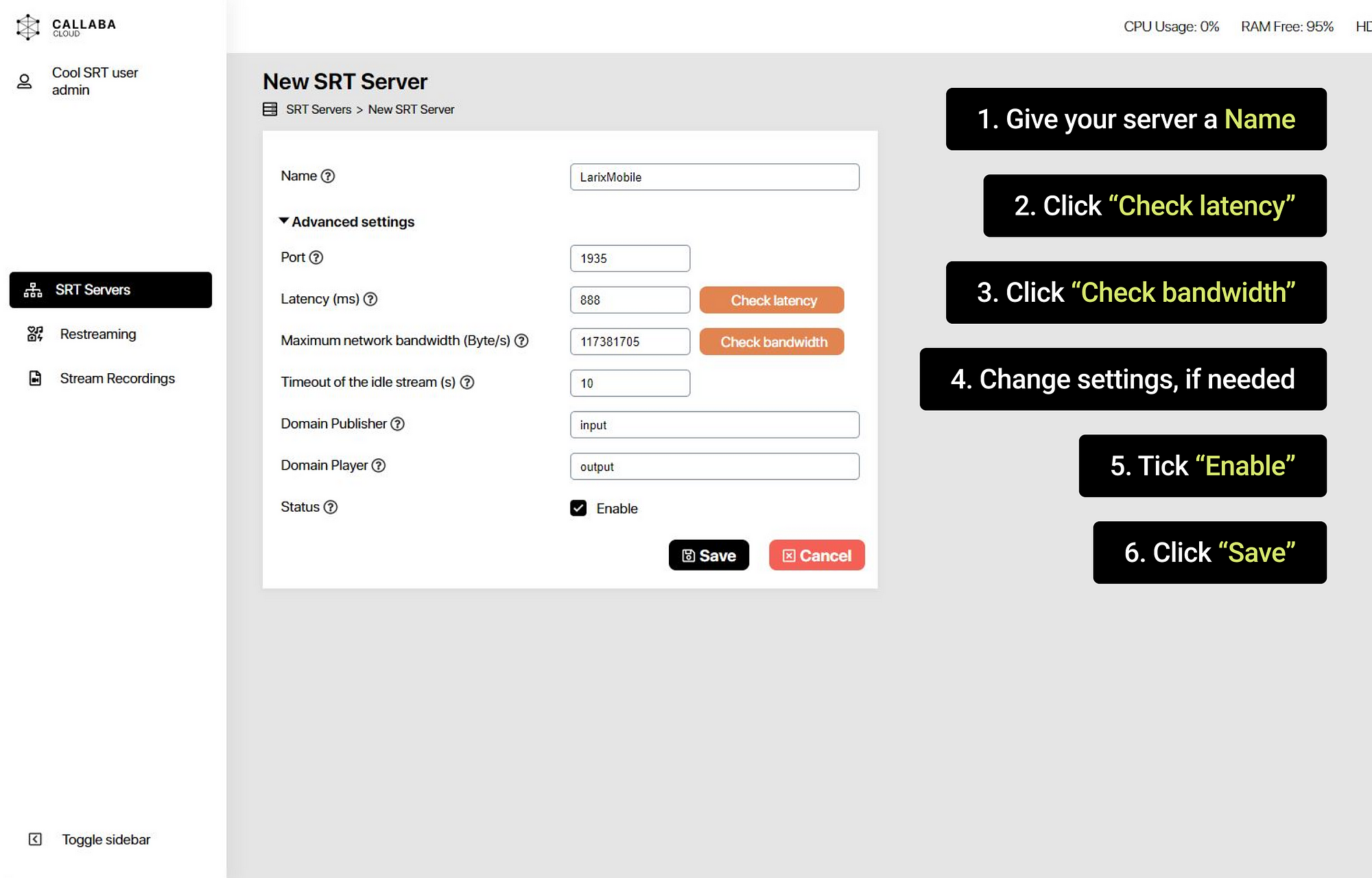The height and width of the screenshot is (878, 1372).
Task: Click the Name input field
Action: click(714, 177)
